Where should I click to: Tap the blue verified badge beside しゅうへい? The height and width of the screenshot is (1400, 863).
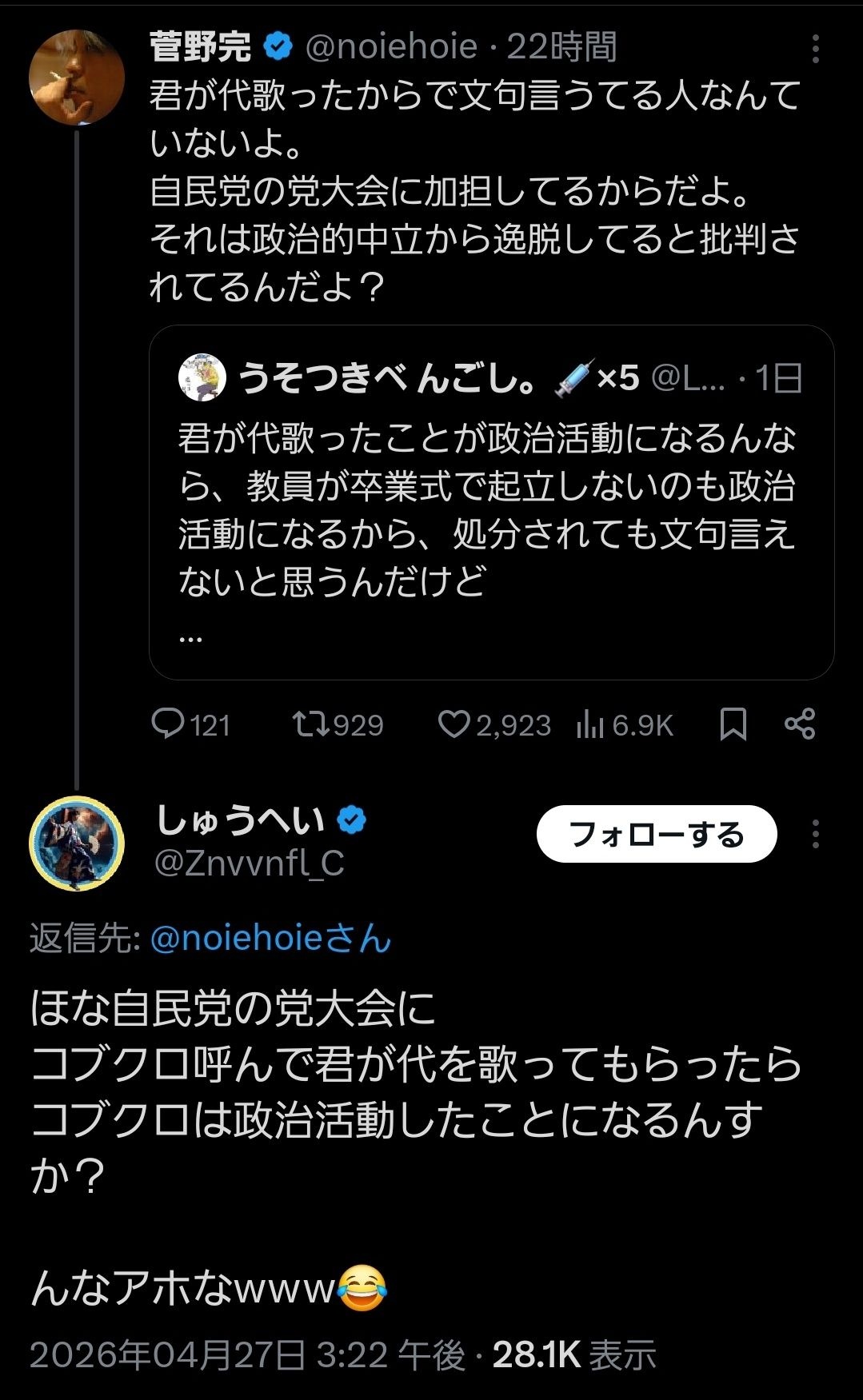[x=352, y=820]
